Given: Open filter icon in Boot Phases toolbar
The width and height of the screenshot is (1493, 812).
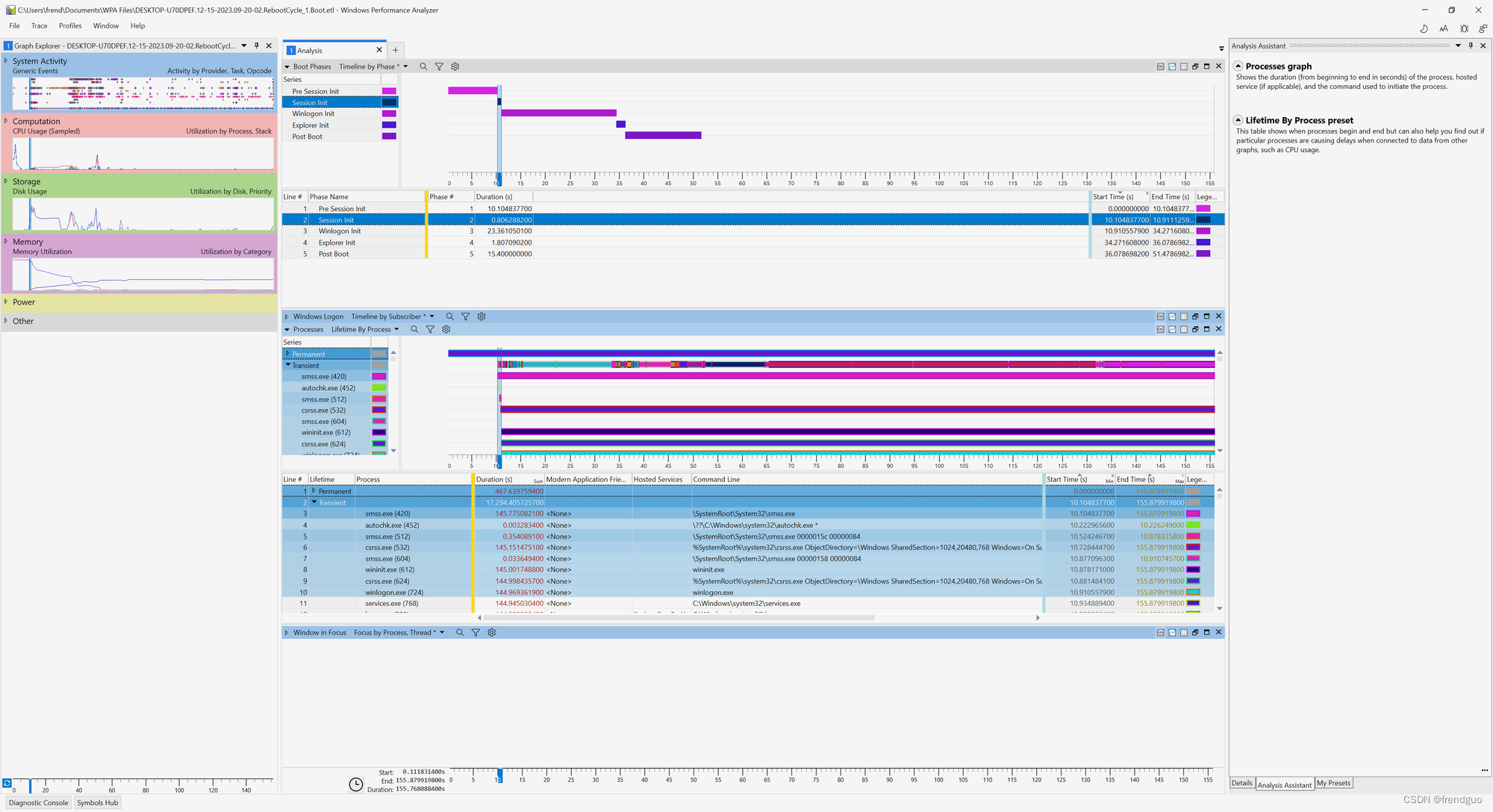Looking at the screenshot, I should (439, 66).
